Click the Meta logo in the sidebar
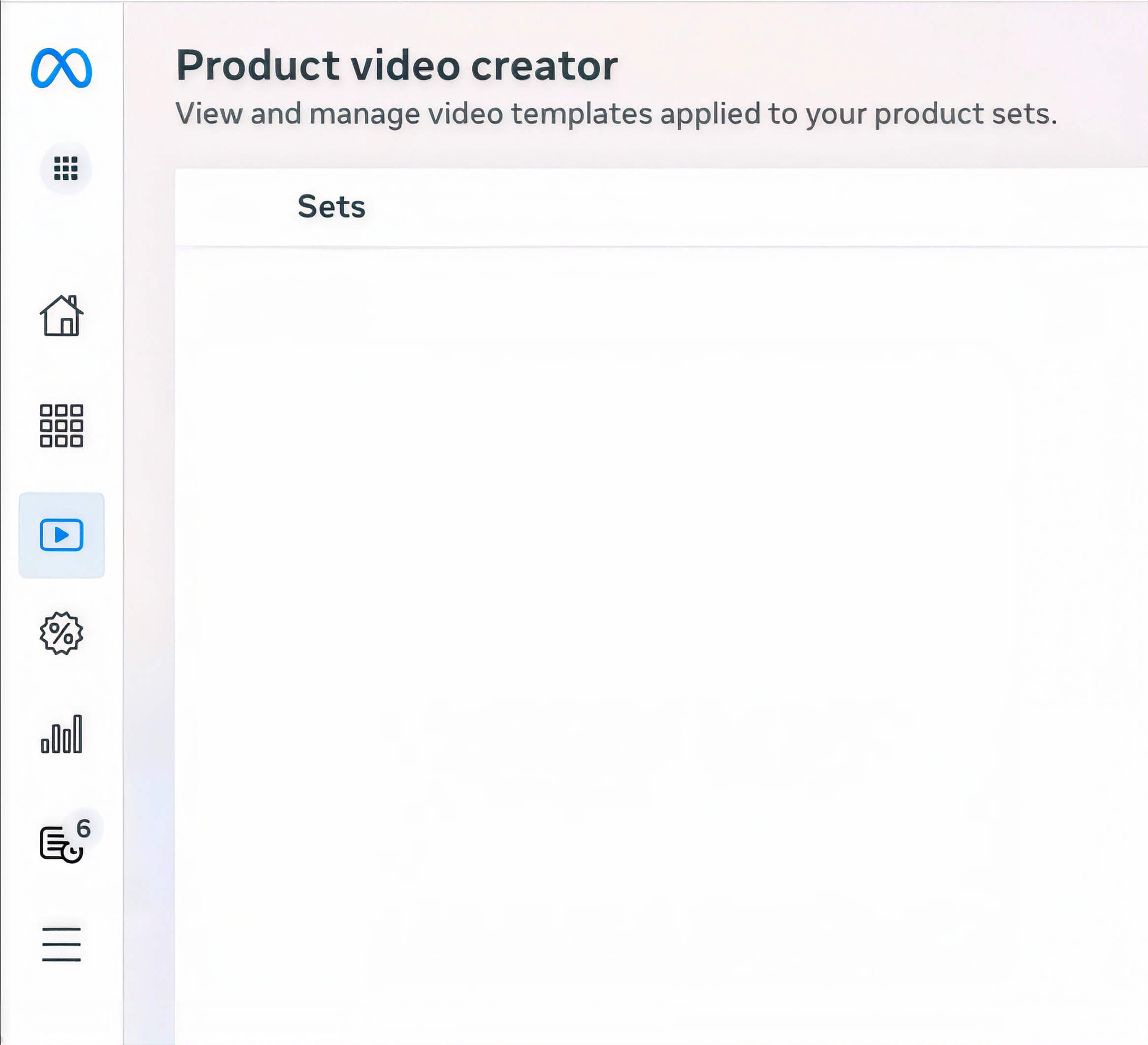 62,68
